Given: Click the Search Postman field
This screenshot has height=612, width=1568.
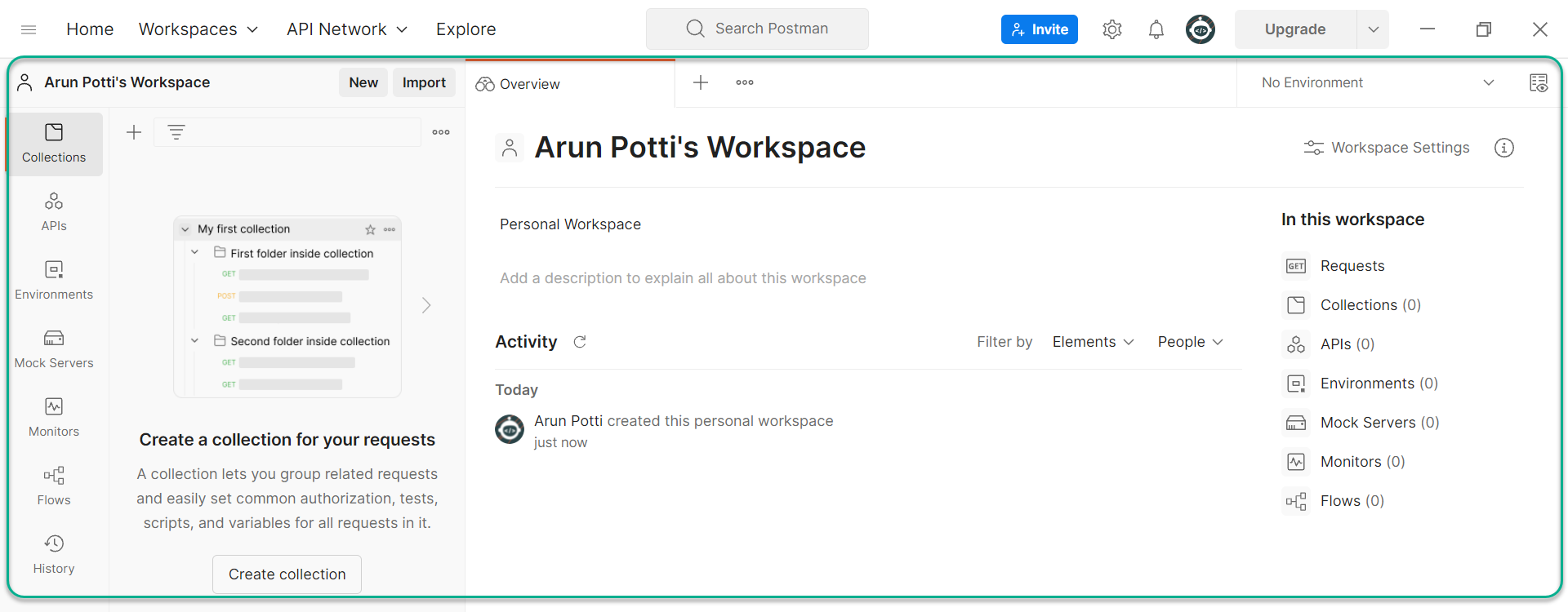Looking at the screenshot, I should coord(757,29).
